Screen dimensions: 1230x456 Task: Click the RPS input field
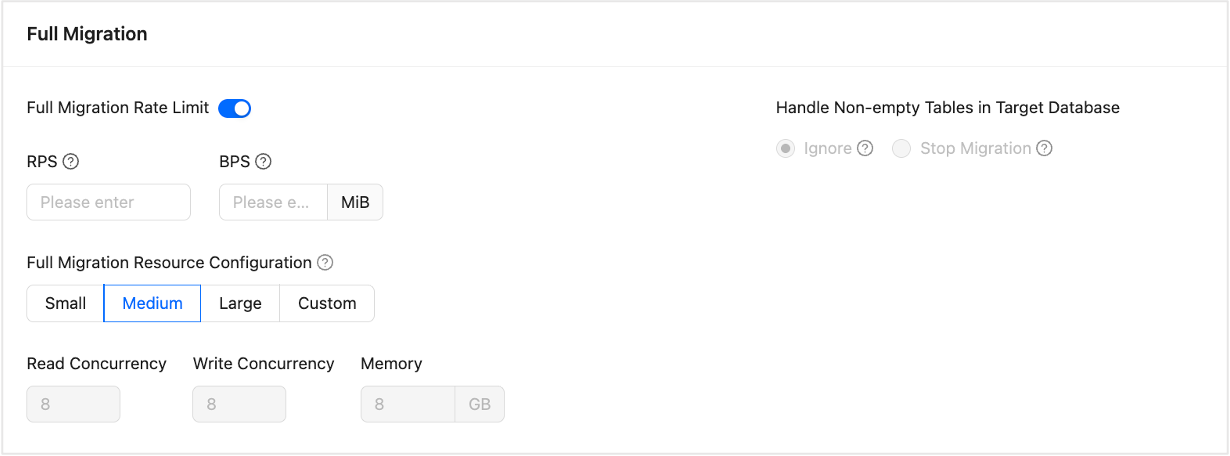click(x=108, y=202)
